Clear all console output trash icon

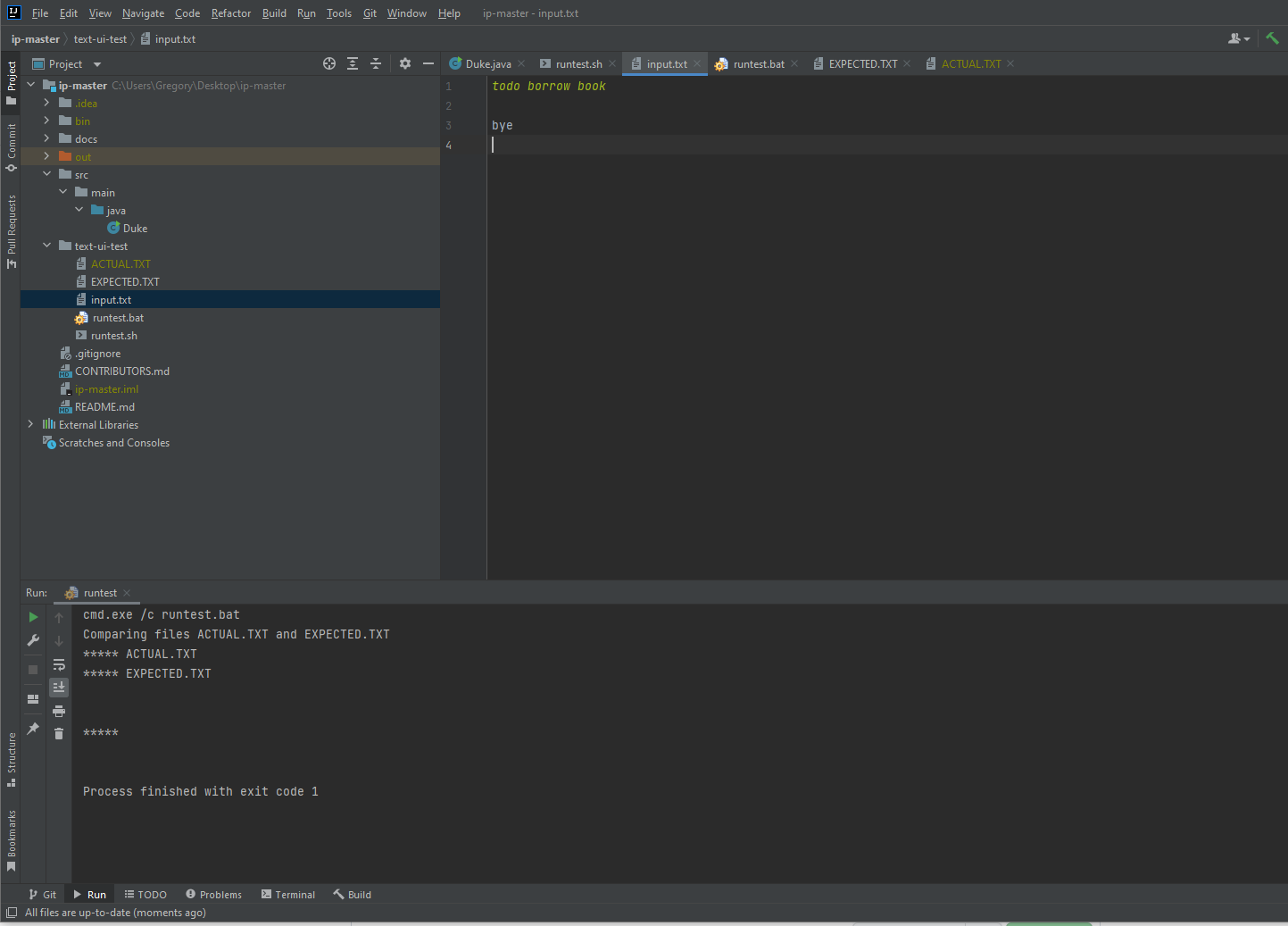(59, 733)
